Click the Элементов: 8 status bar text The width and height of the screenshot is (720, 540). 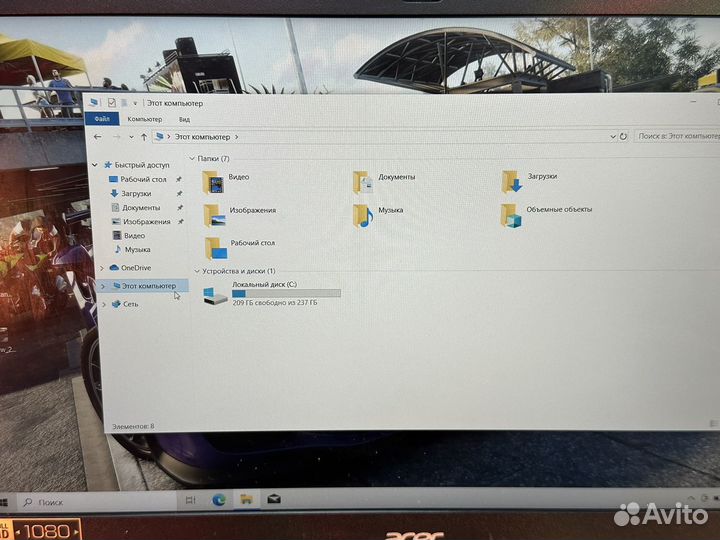point(133,426)
